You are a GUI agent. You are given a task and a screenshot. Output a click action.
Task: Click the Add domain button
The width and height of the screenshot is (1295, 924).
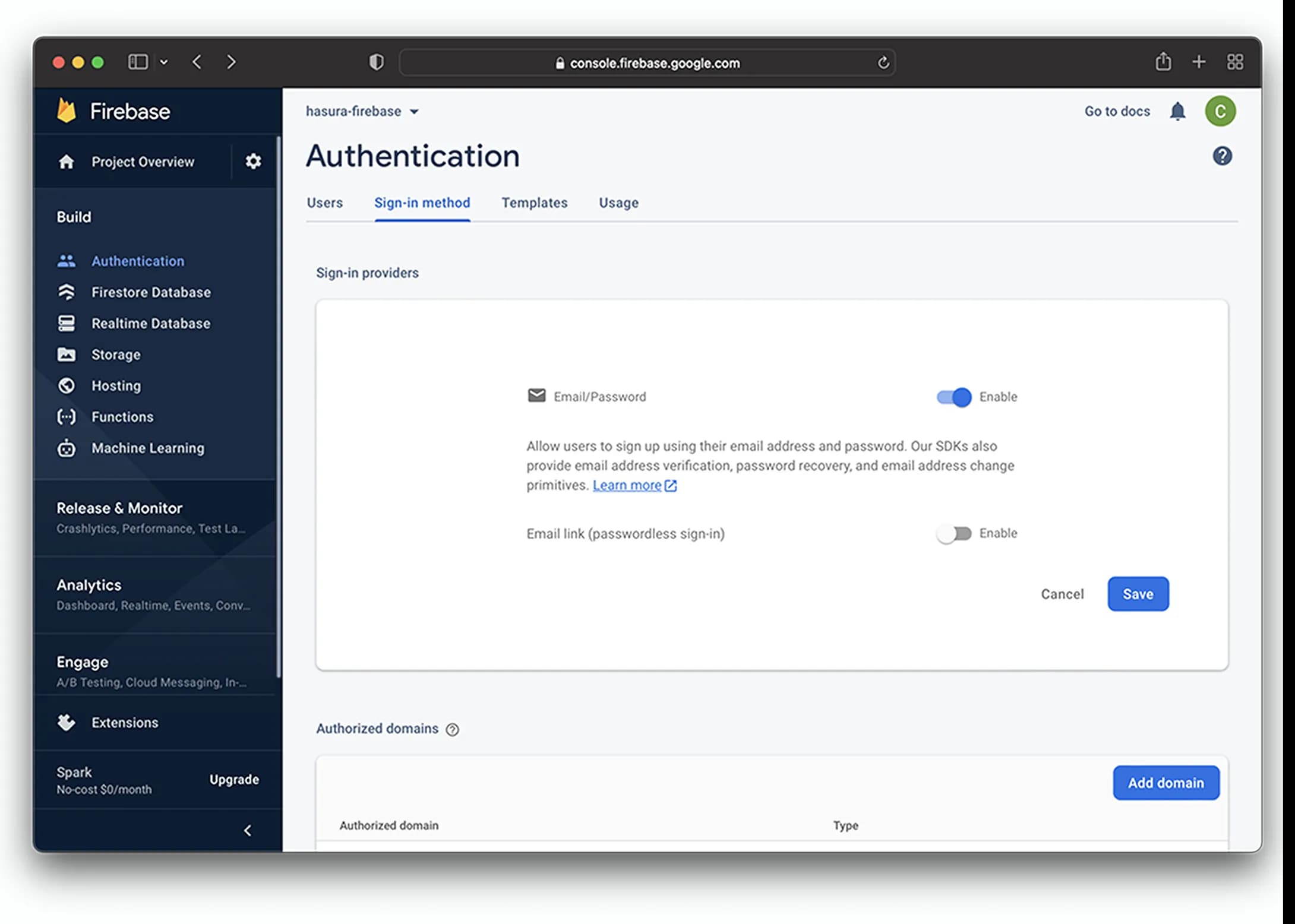(x=1165, y=782)
